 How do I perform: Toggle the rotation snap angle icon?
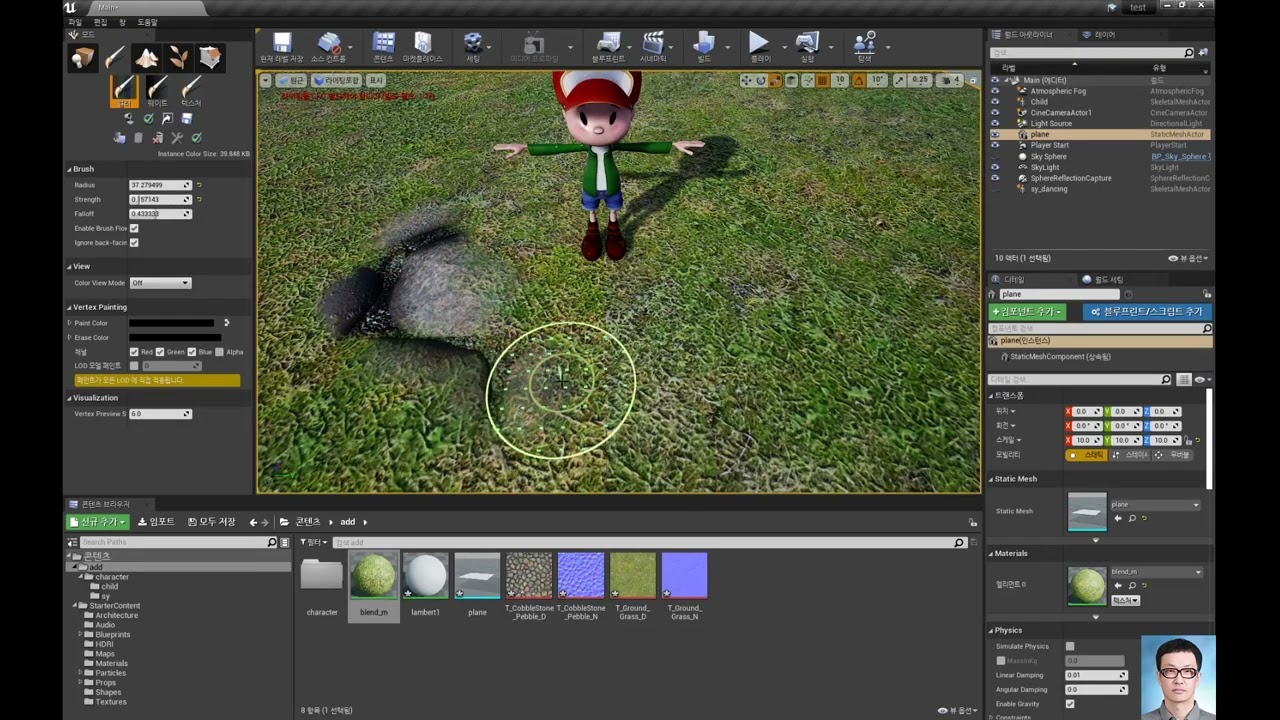859,80
